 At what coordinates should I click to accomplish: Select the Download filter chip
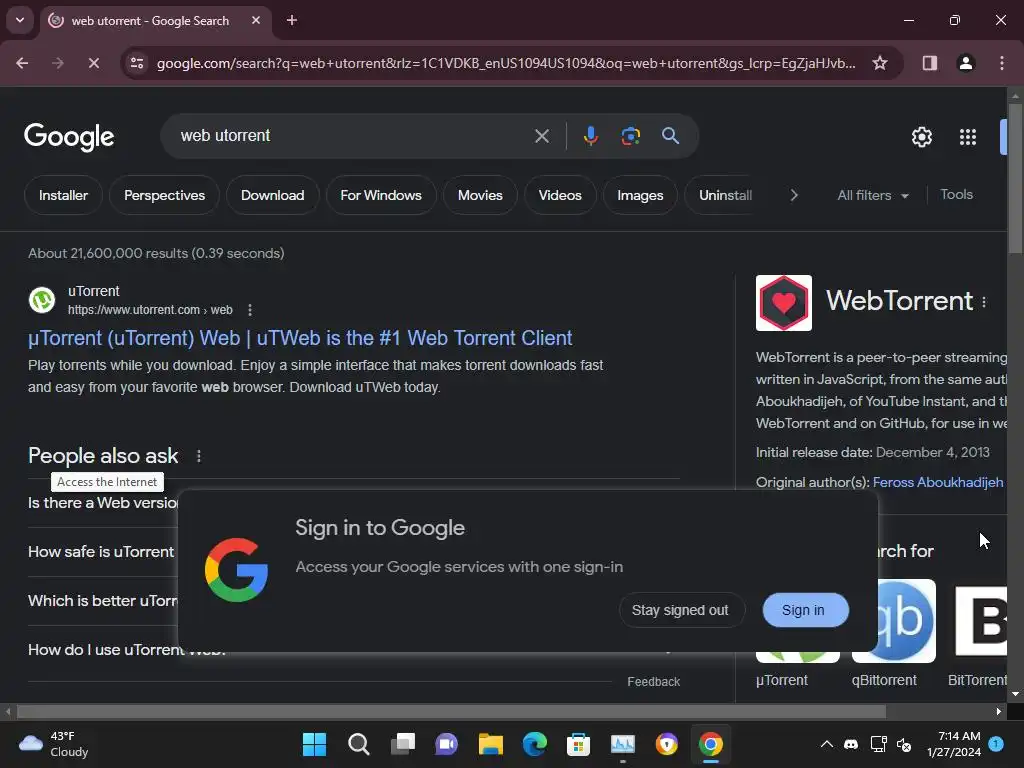[x=272, y=195]
